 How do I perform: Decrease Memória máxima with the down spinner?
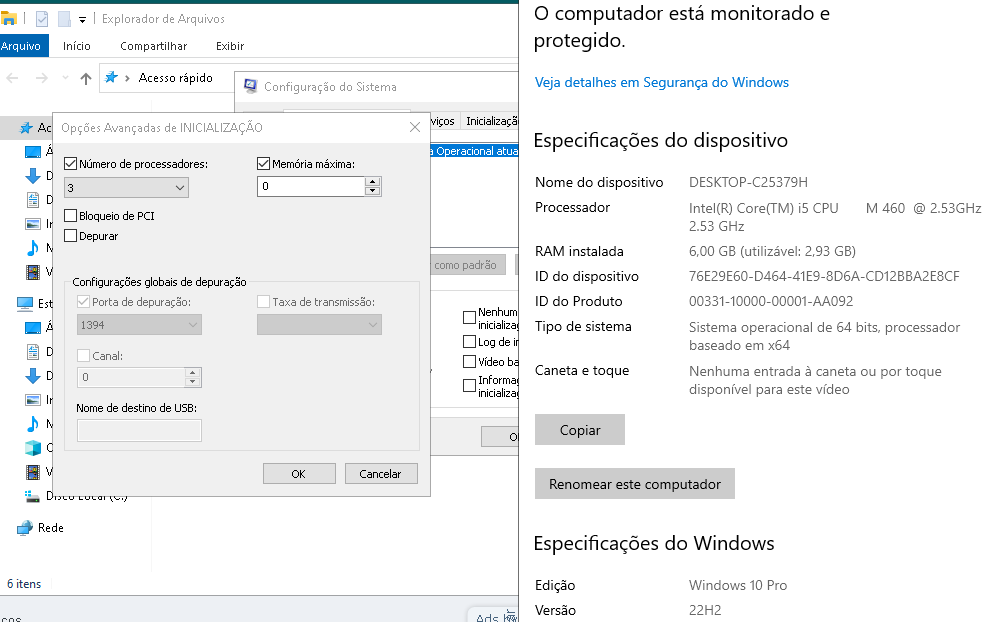[x=373, y=191]
